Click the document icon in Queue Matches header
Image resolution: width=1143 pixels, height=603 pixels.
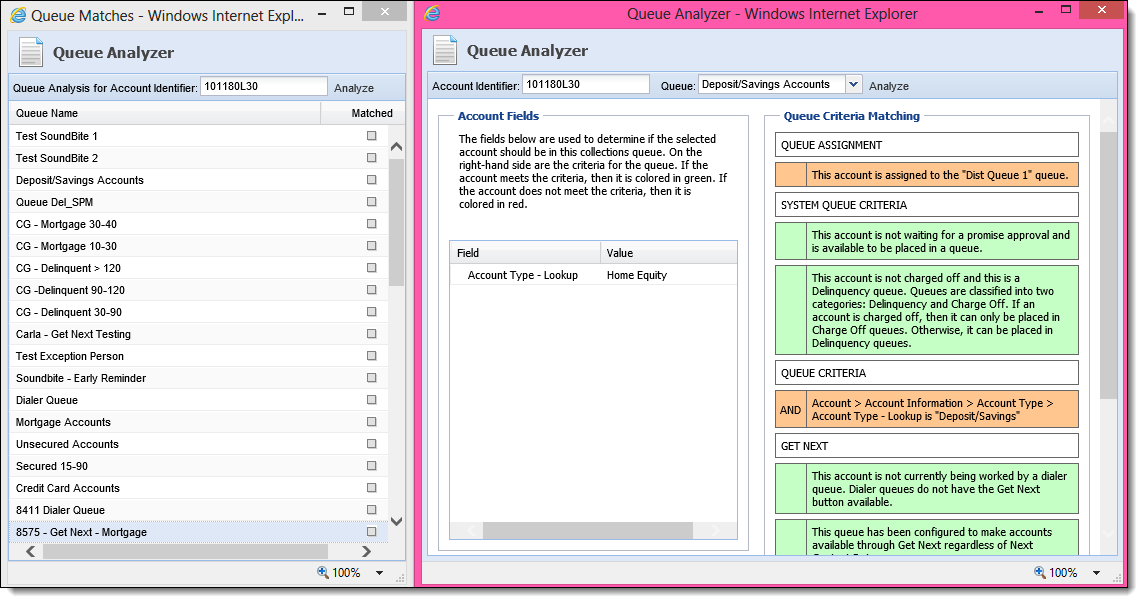coord(31,52)
